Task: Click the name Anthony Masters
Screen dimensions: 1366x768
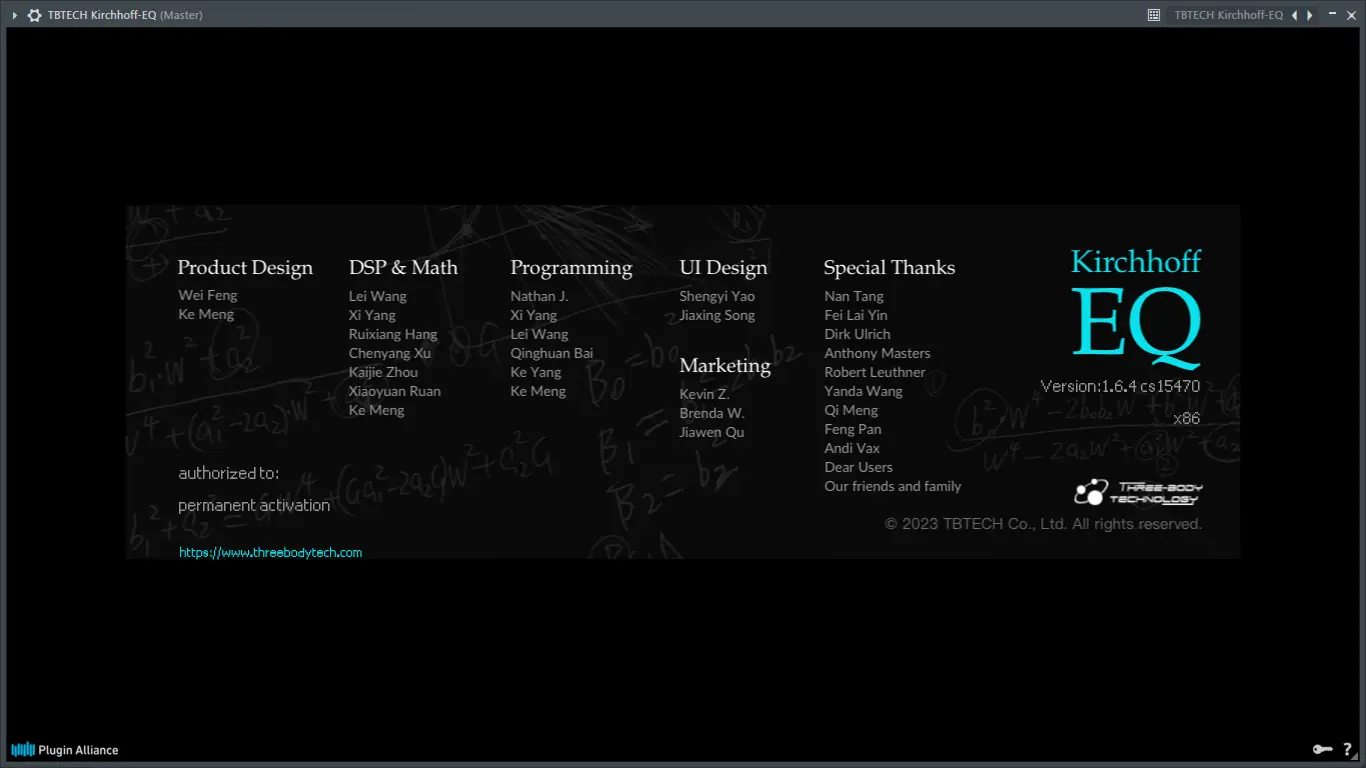Action: [x=877, y=353]
